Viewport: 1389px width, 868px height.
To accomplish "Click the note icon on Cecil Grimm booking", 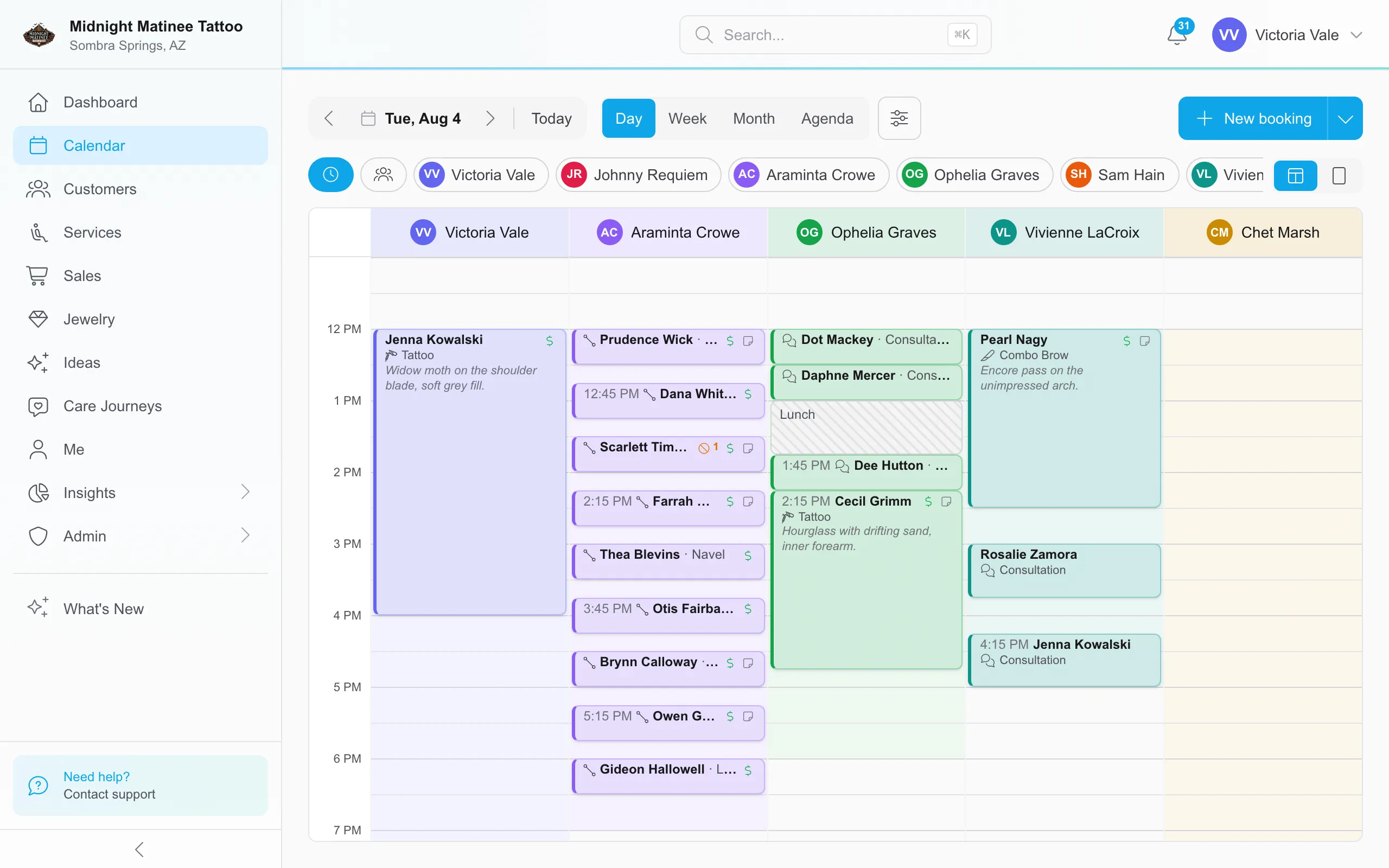I will point(946,502).
